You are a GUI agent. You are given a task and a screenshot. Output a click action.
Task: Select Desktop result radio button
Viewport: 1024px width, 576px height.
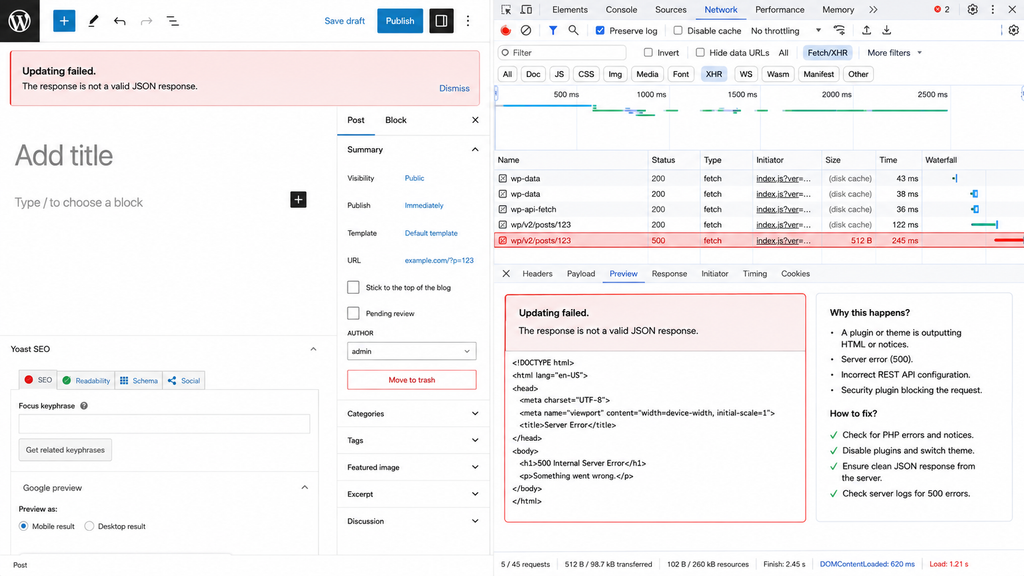89,526
